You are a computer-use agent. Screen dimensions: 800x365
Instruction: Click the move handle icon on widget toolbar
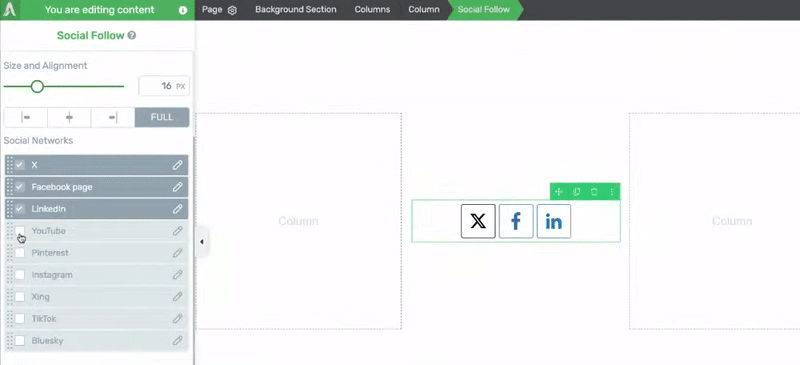coord(558,192)
